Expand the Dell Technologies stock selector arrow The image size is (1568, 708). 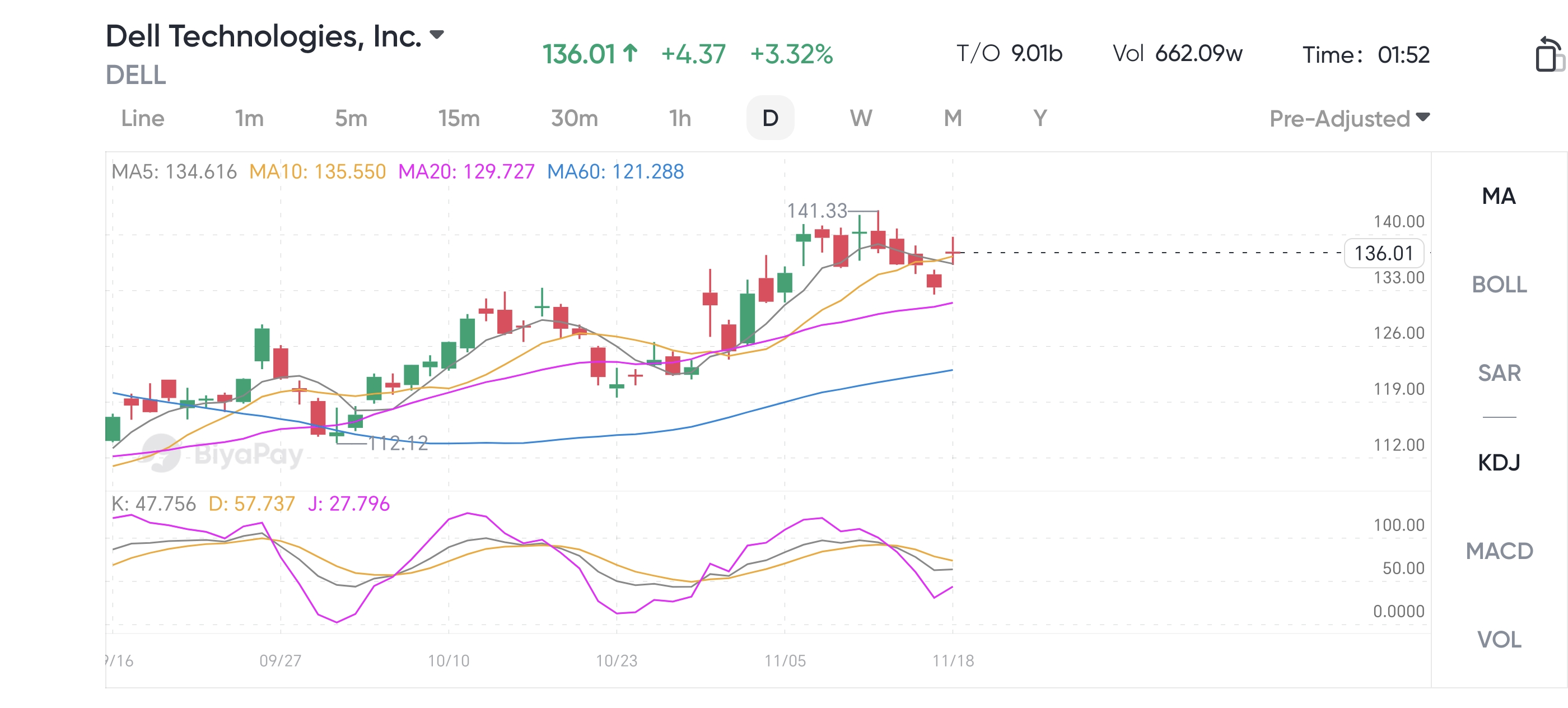436,35
